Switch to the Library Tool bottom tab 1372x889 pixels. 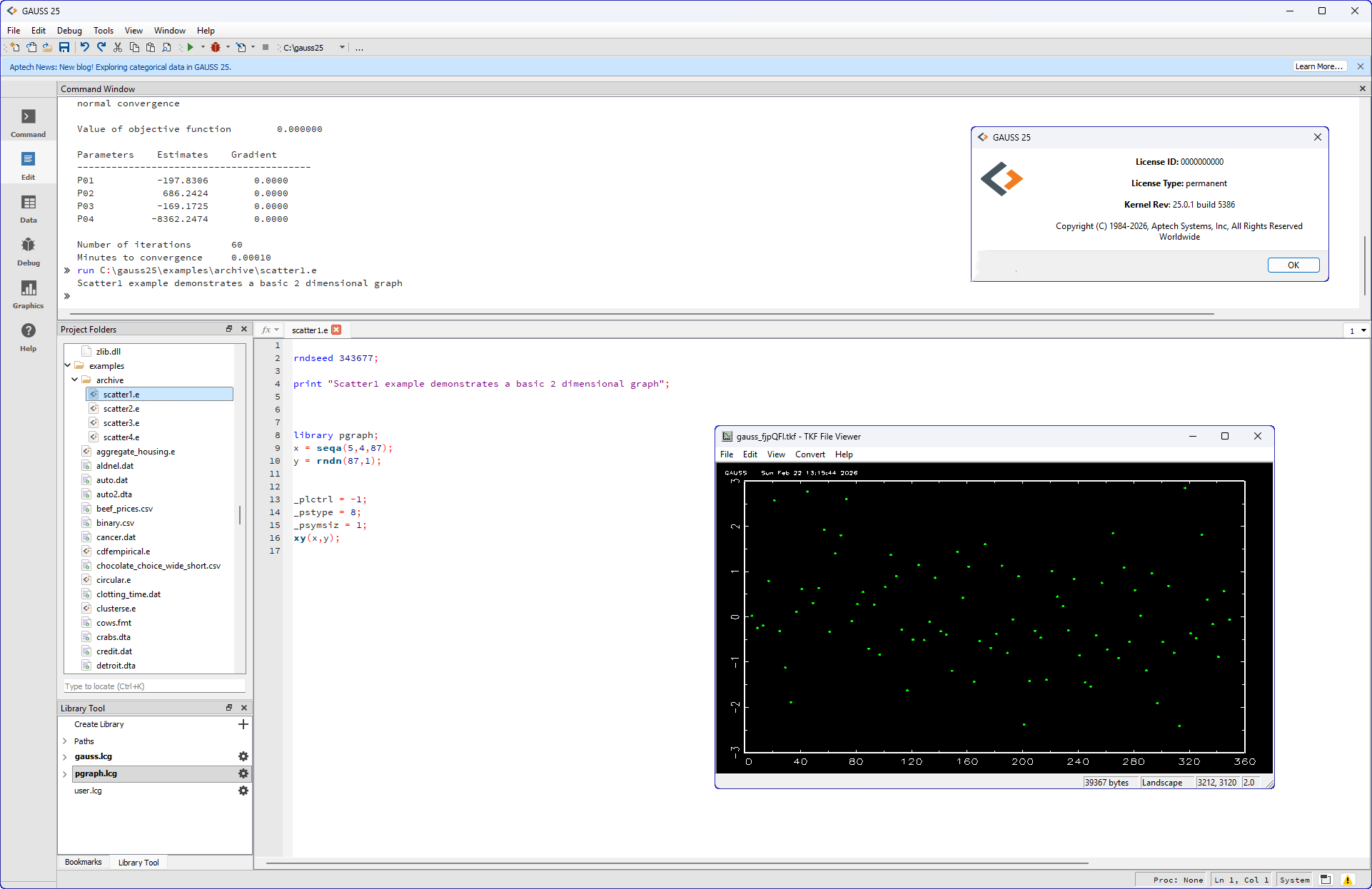(x=138, y=862)
